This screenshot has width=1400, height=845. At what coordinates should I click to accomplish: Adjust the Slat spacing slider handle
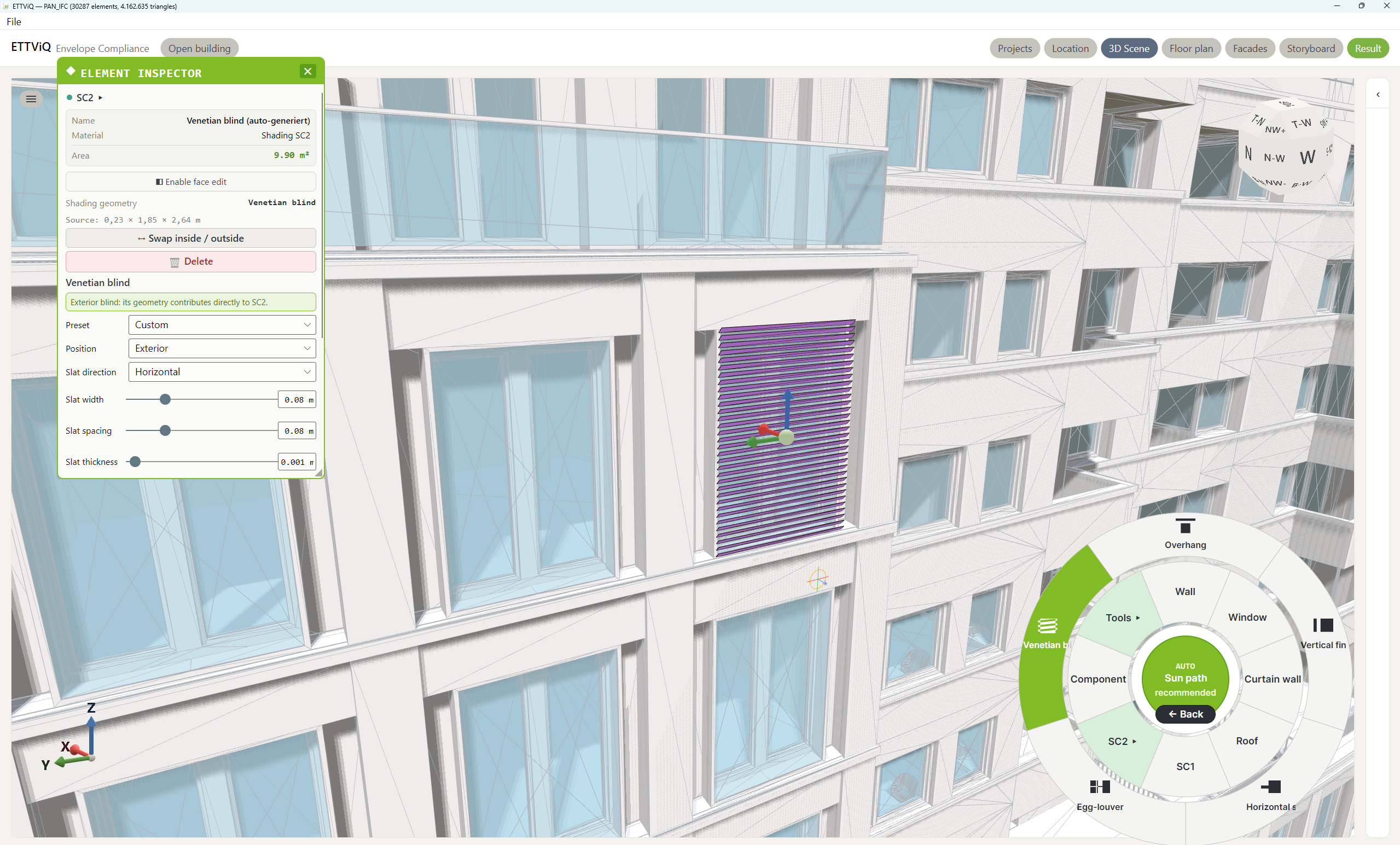tap(165, 431)
